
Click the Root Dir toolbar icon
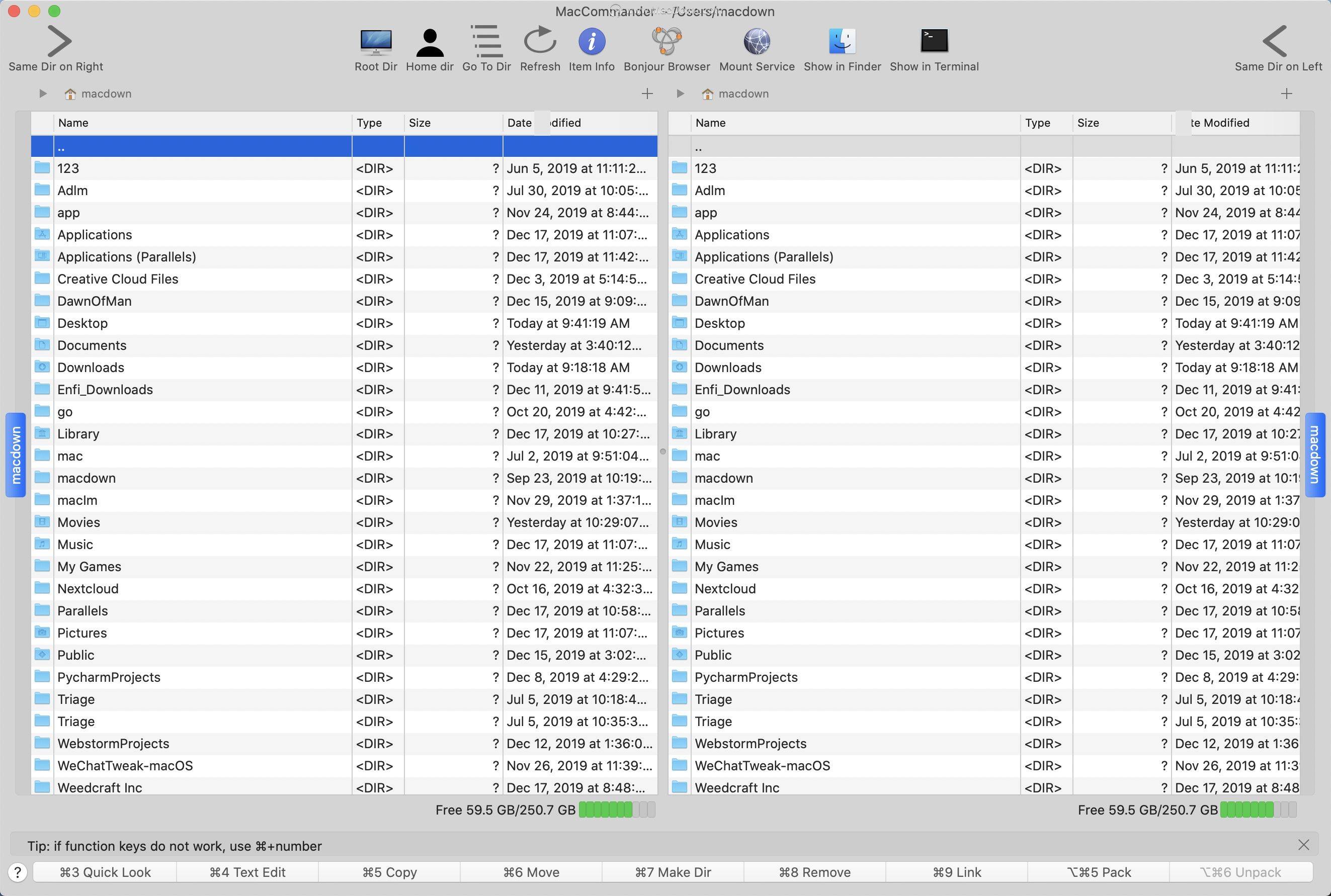pyautogui.click(x=376, y=43)
